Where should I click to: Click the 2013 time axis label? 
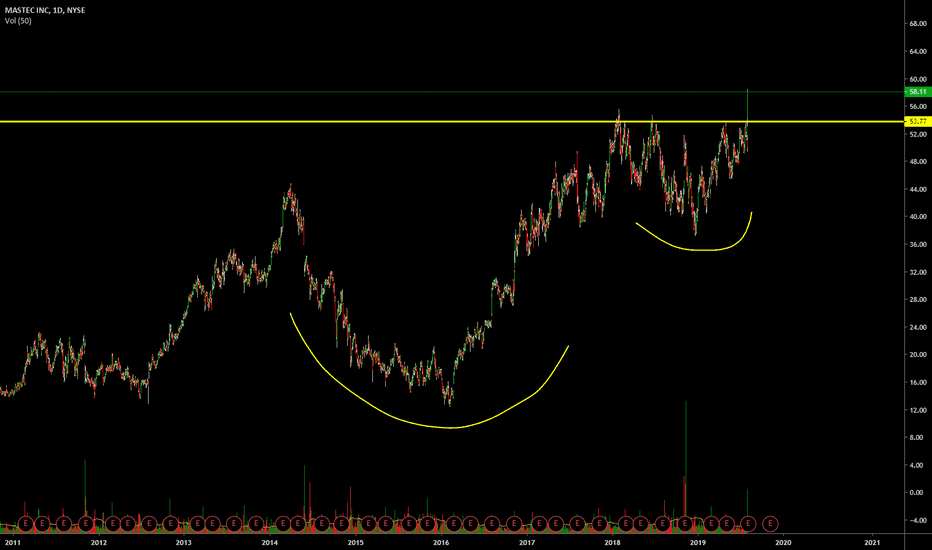(184, 542)
